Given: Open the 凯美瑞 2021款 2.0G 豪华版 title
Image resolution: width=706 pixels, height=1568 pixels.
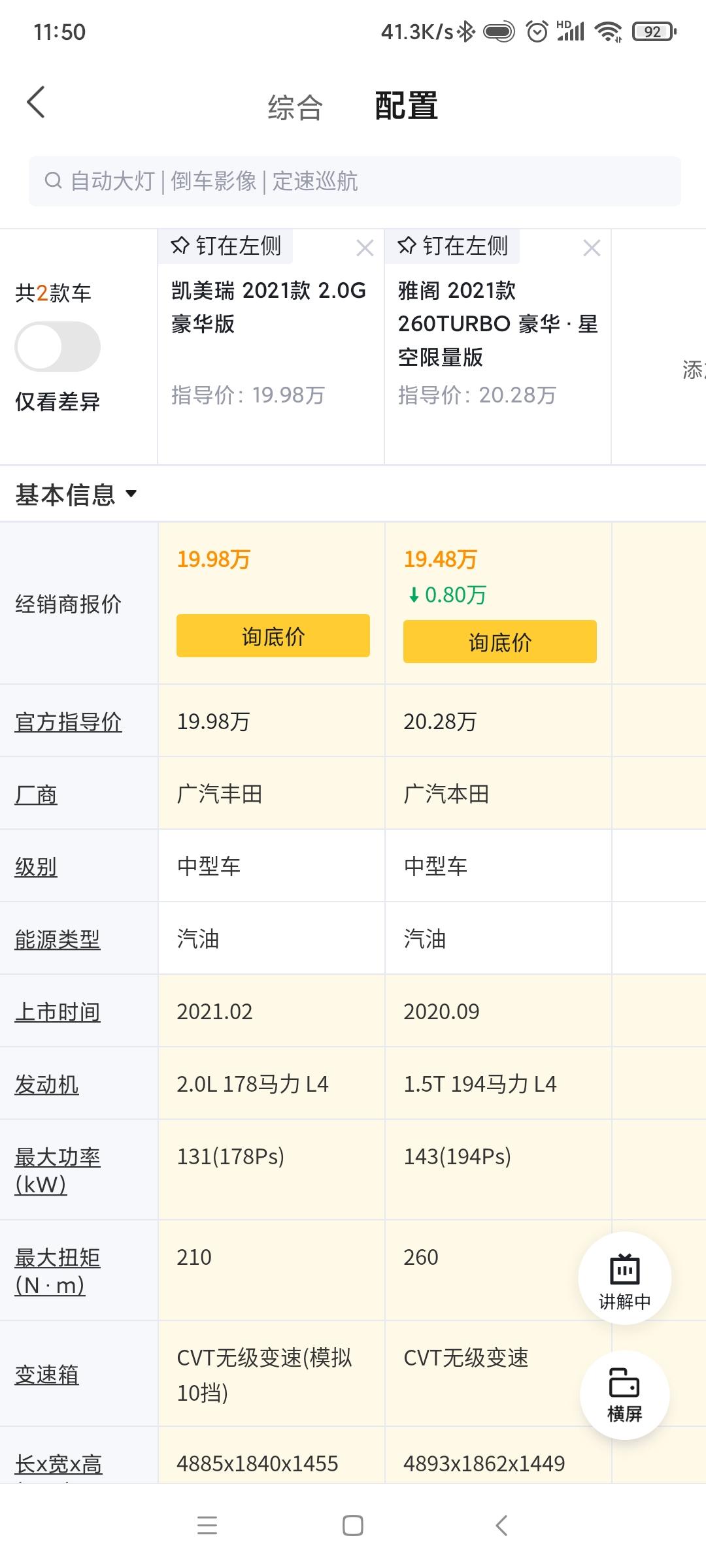Looking at the screenshot, I should [x=269, y=307].
